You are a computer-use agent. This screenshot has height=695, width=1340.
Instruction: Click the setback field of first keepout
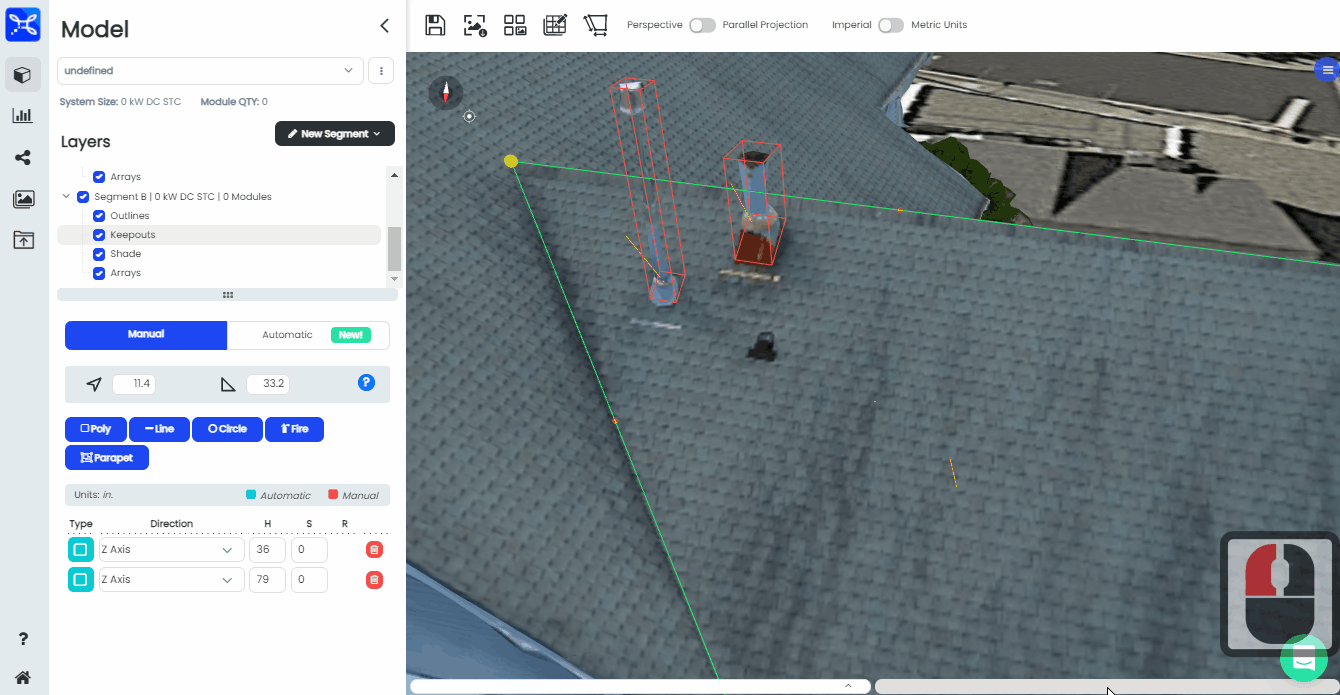pyautogui.click(x=309, y=550)
